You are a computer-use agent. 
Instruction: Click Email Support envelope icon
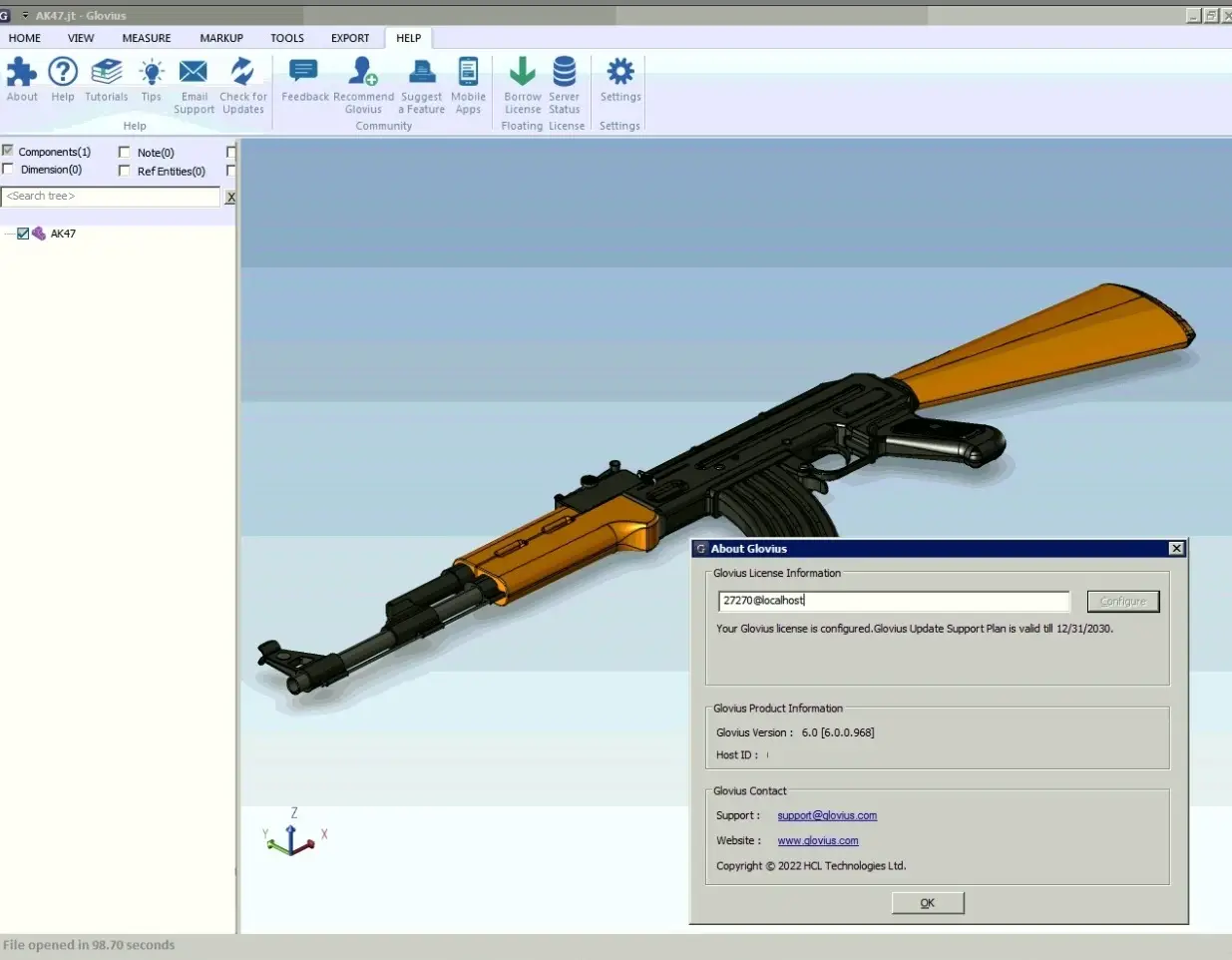[194, 73]
